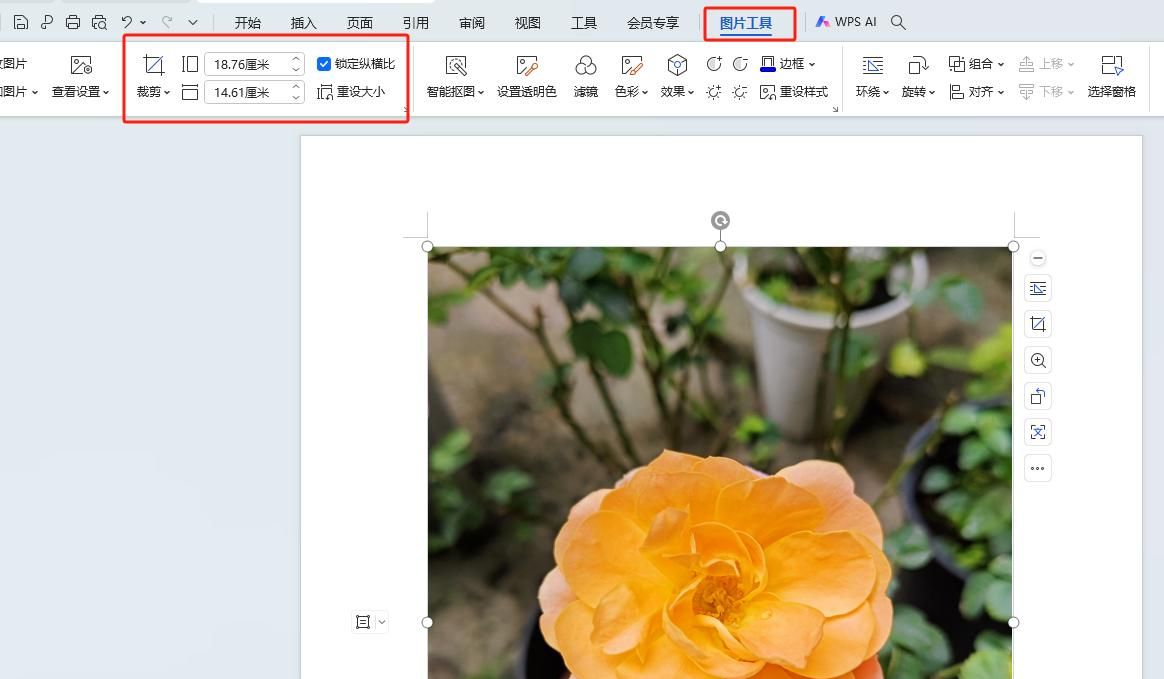The image size is (1164, 679).
Task: Increase the 18.76厘米 value with up arrow
Action: click(x=296, y=59)
